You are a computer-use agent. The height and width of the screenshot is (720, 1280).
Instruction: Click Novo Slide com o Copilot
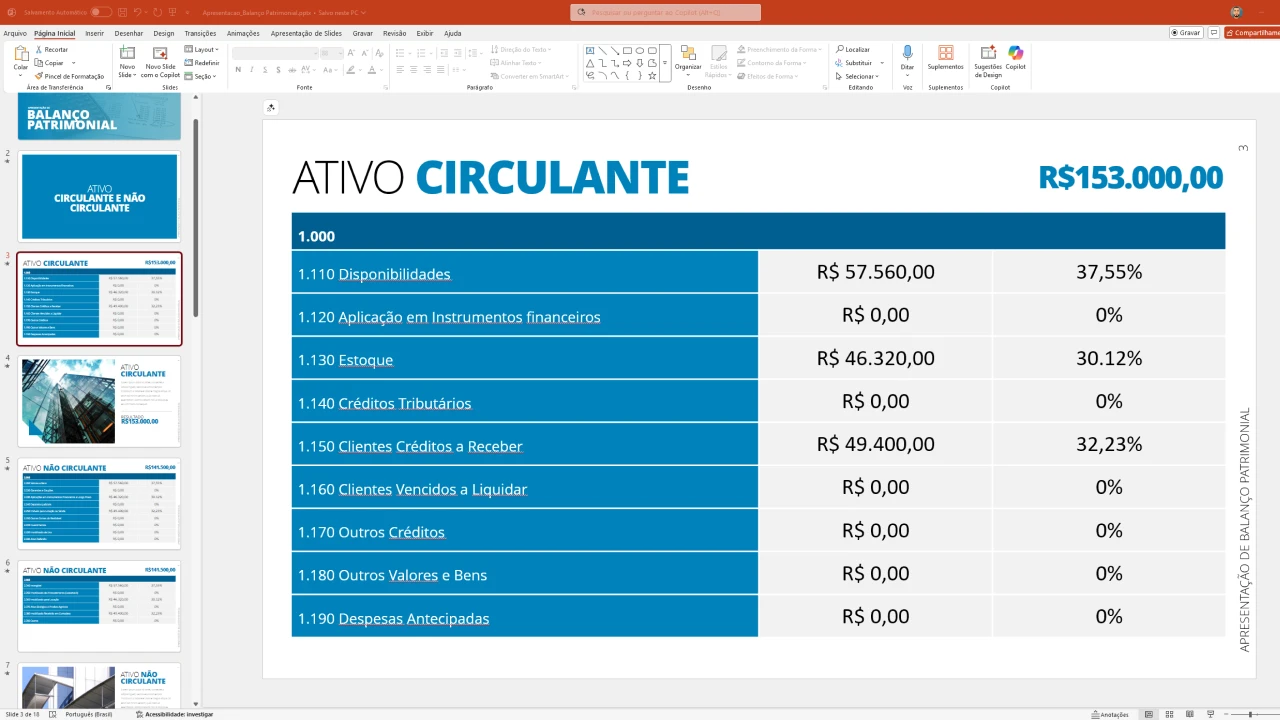click(160, 61)
